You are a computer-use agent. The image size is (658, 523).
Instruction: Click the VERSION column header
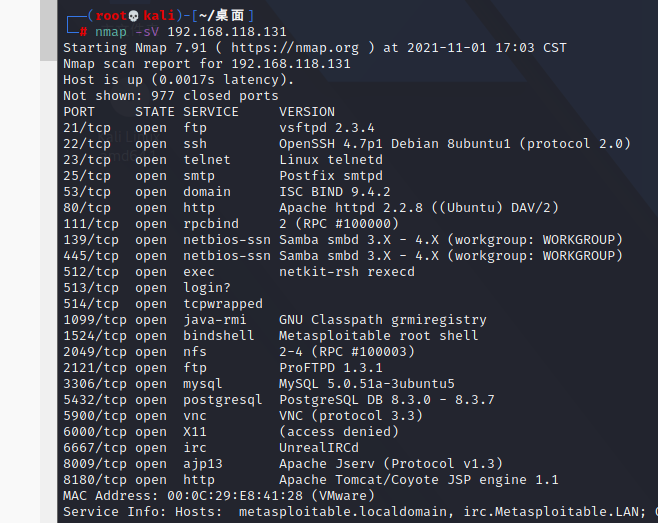click(307, 112)
